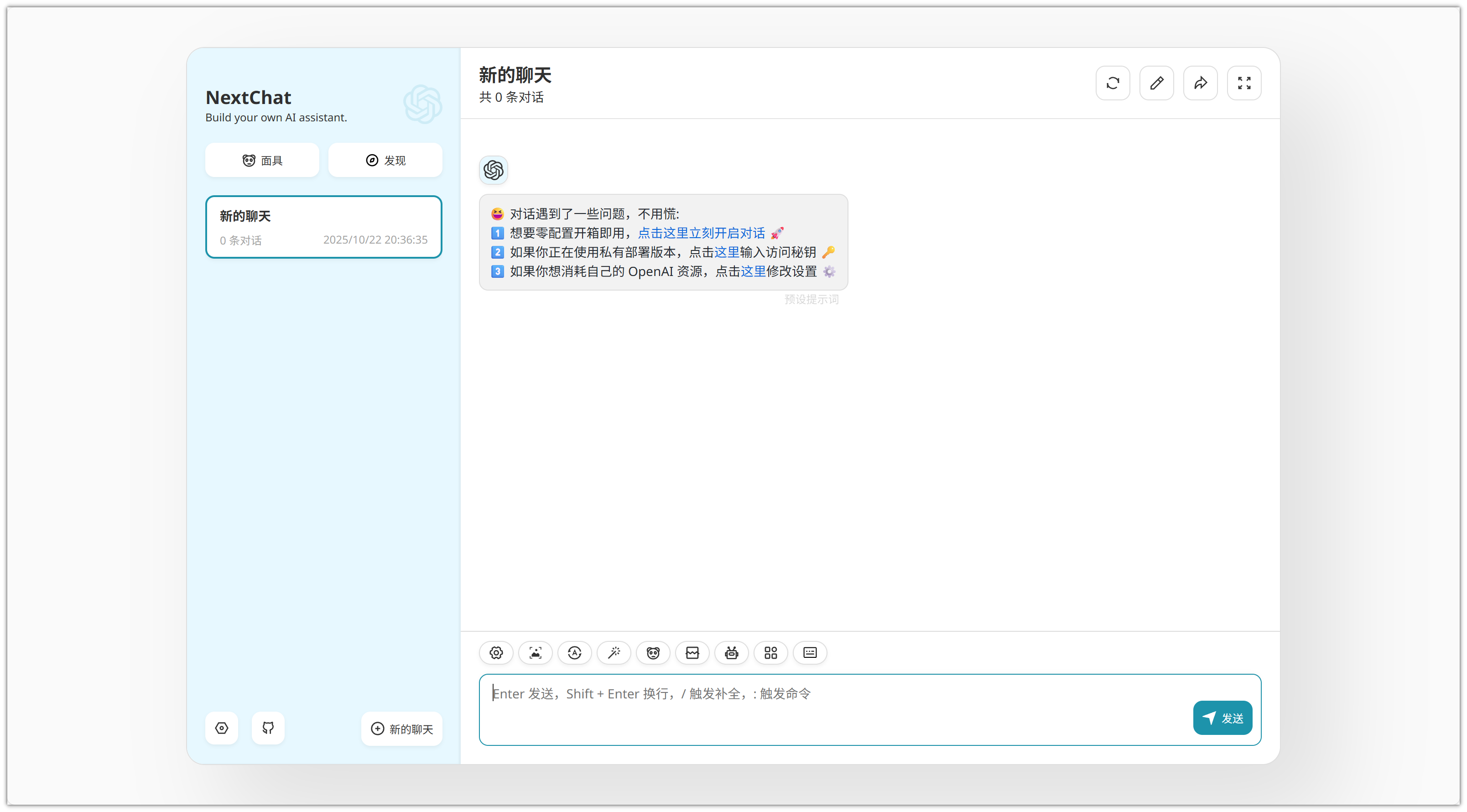This screenshot has height=812, width=1467.
Task: Click the share conversation arrow icon
Action: (x=1201, y=83)
